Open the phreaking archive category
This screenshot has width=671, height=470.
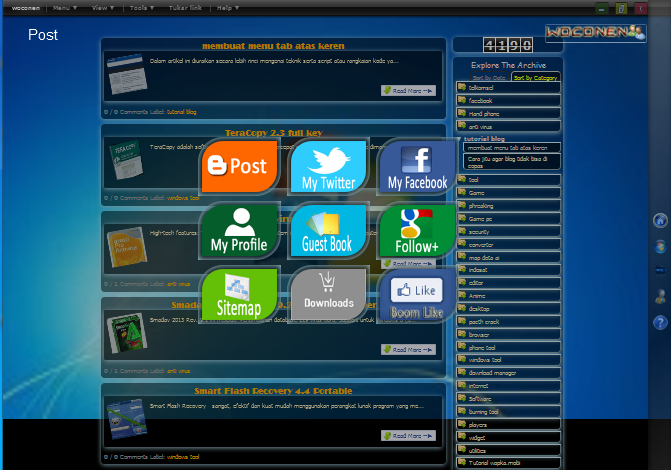(508, 206)
